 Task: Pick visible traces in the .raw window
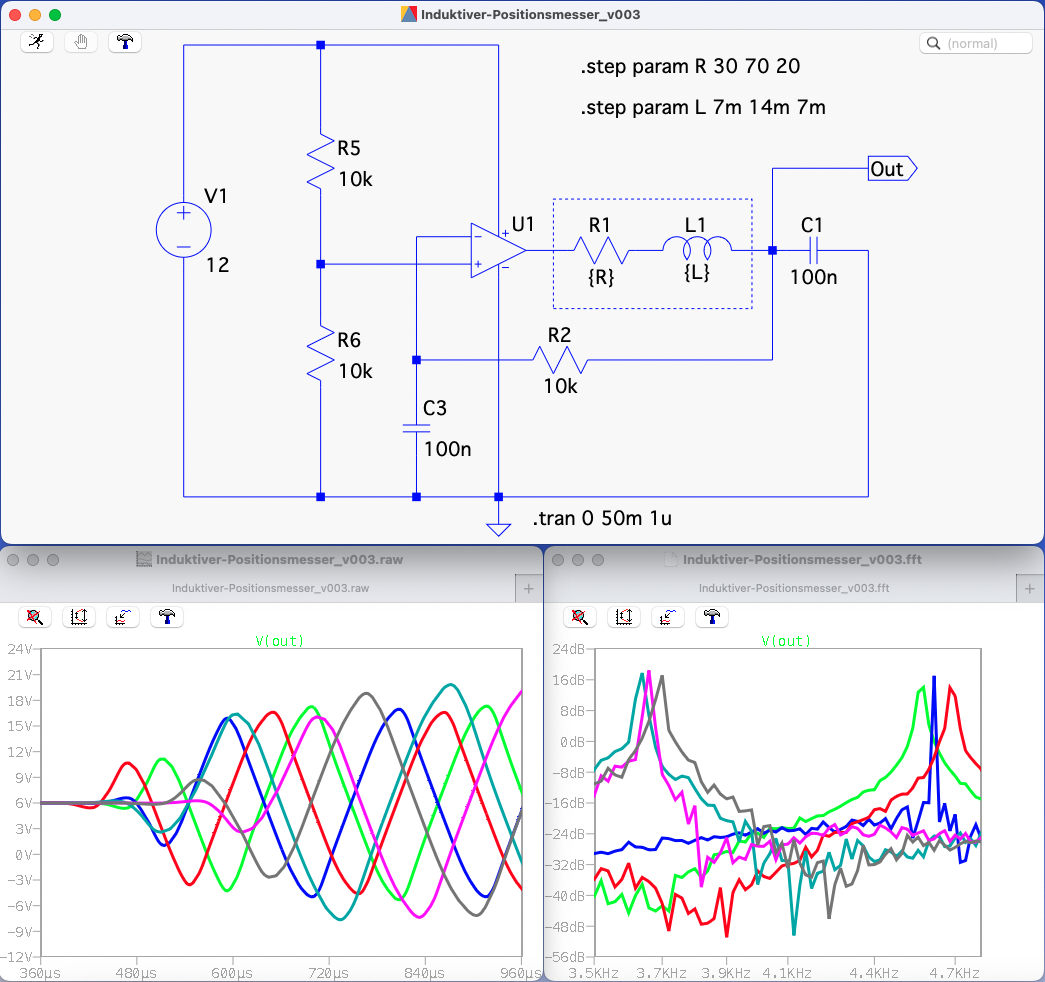pyautogui.click(x=123, y=617)
